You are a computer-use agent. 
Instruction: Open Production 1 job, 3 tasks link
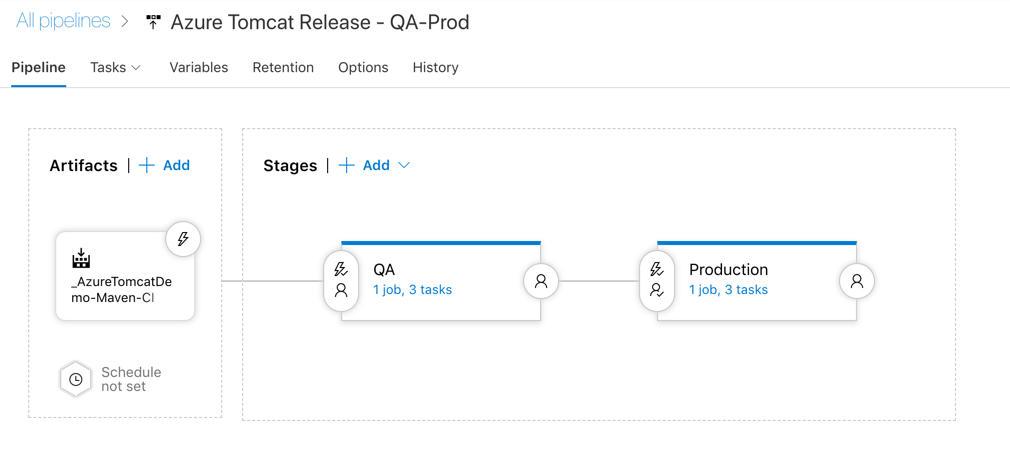[729, 290]
